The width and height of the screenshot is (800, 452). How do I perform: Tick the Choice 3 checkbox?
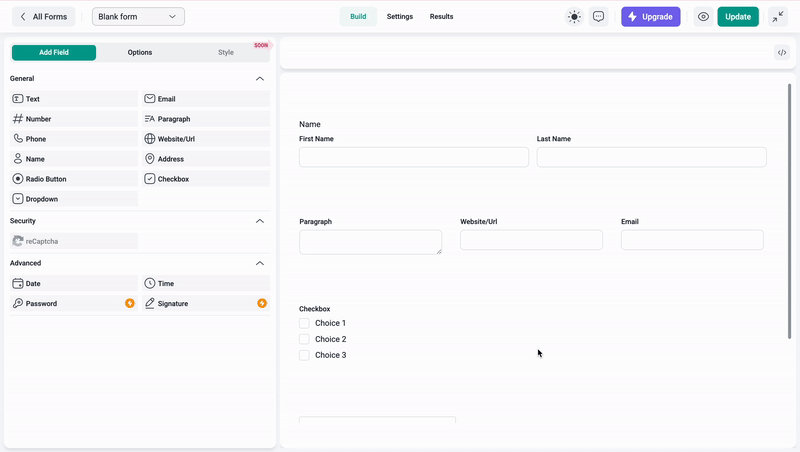pos(304,355)
